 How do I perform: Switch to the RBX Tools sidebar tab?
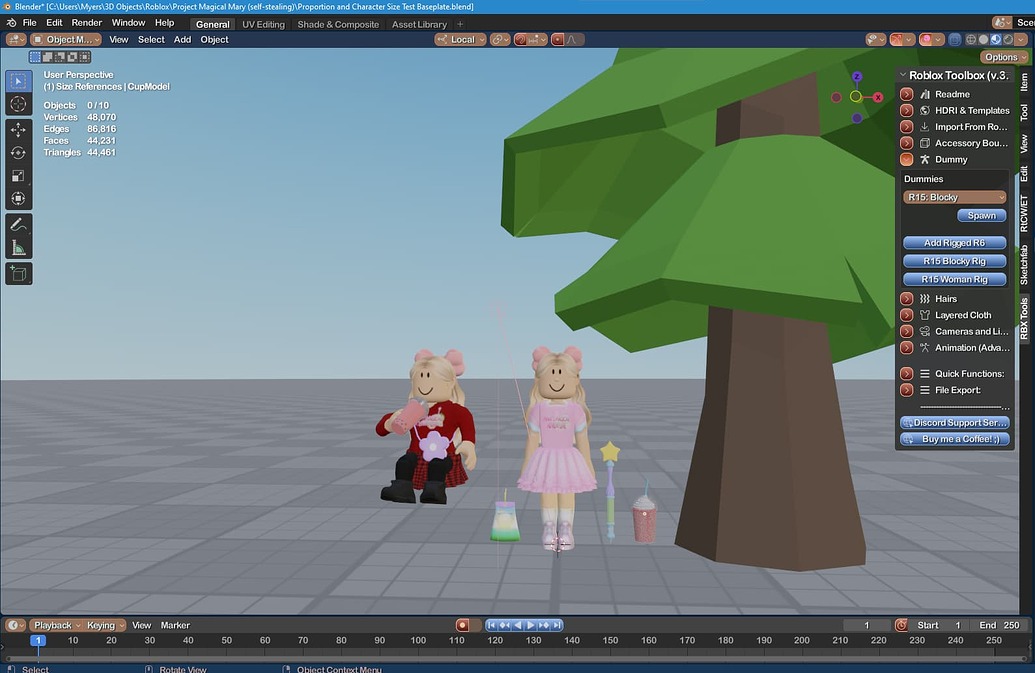pos(1024,316)
